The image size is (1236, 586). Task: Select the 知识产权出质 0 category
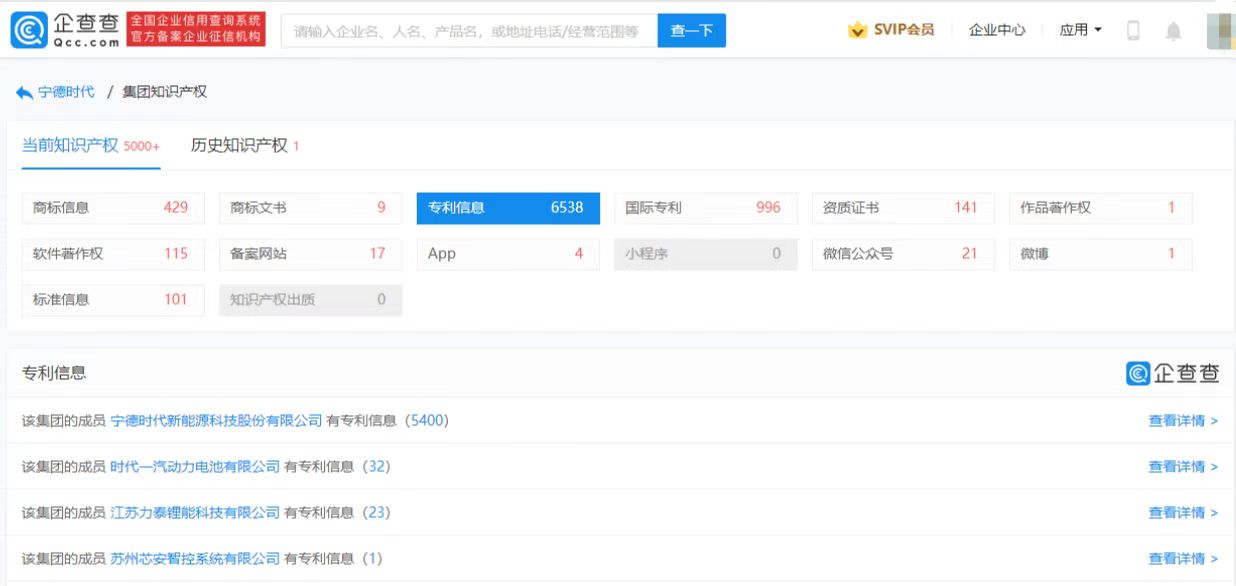tap(310, 300)
